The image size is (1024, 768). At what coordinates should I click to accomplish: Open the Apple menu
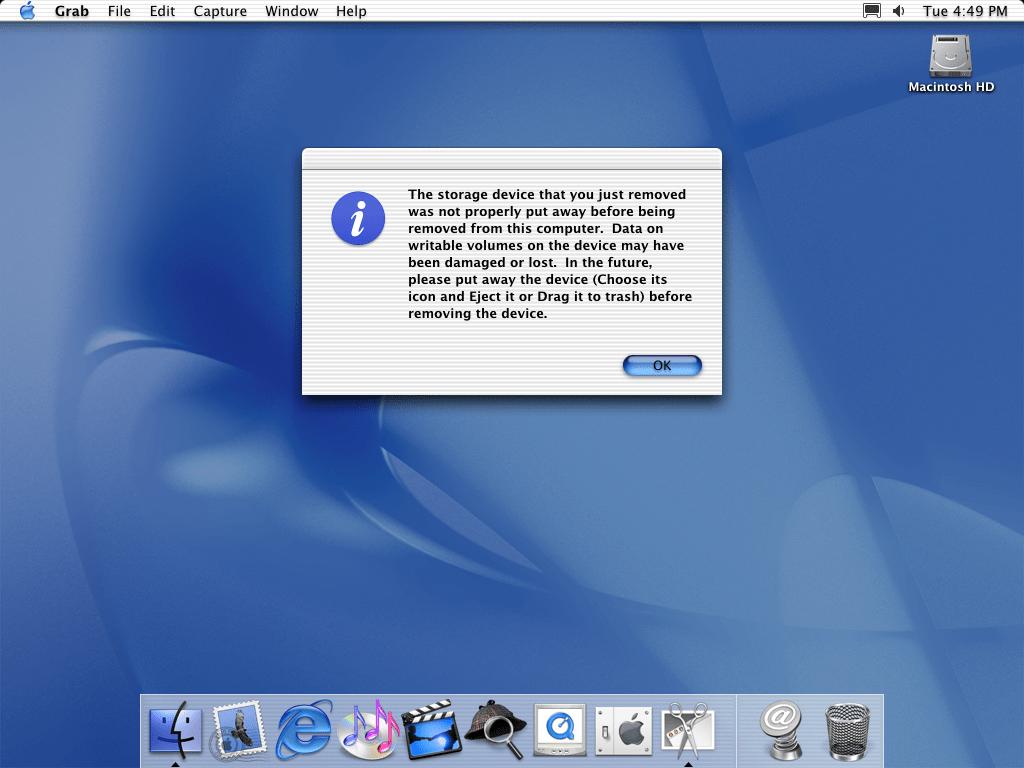(x=27, y=10)
